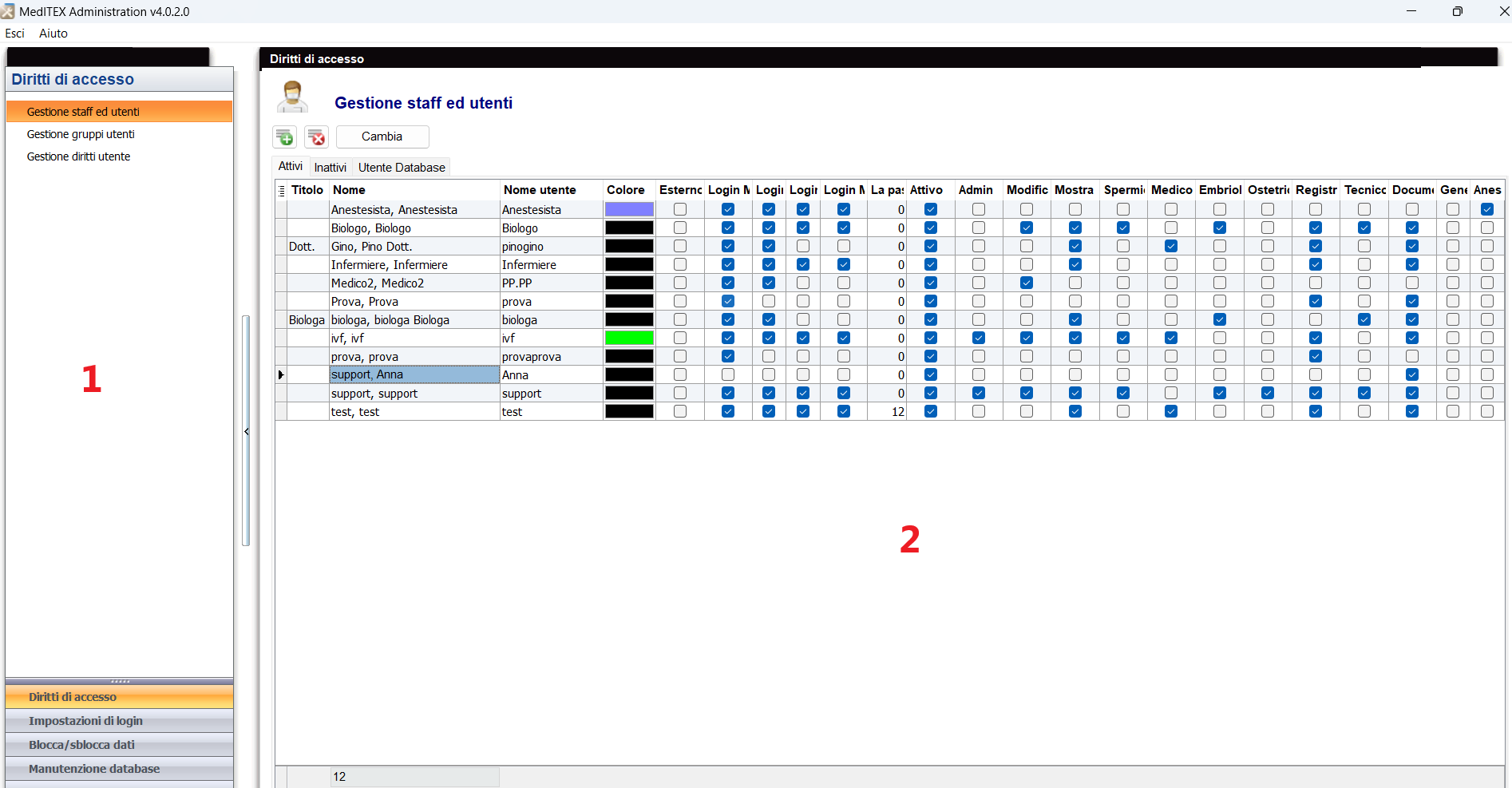Toggle Esterno checkbox for Anestesista row
This screenshot has width=1512, height=788.
click(680, 209)
